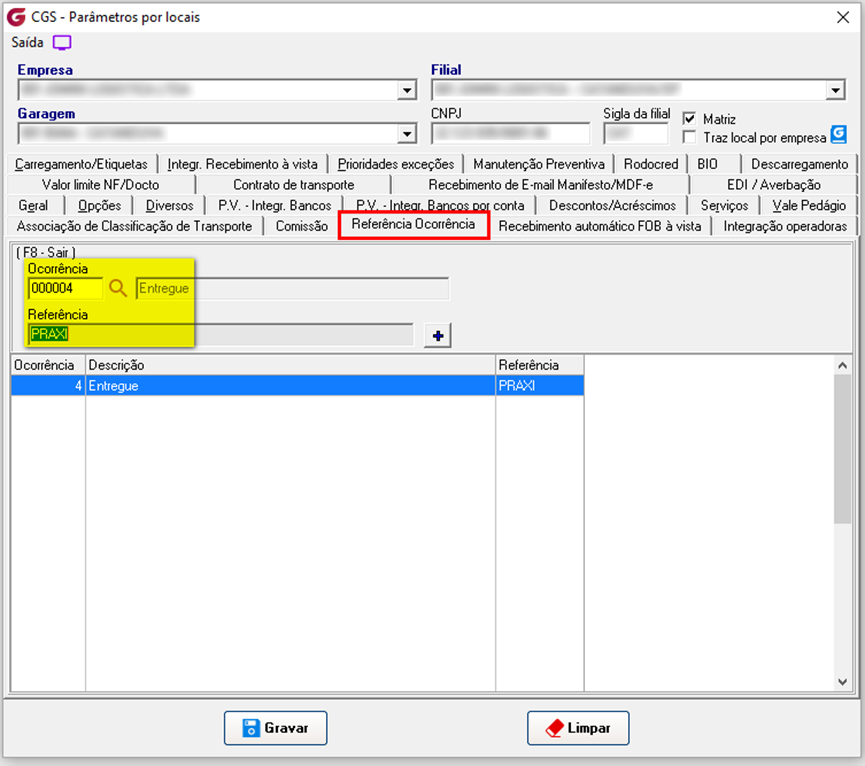865x766 pixels.
Task: Click the blue plus add button
Action: pos(437,335)
